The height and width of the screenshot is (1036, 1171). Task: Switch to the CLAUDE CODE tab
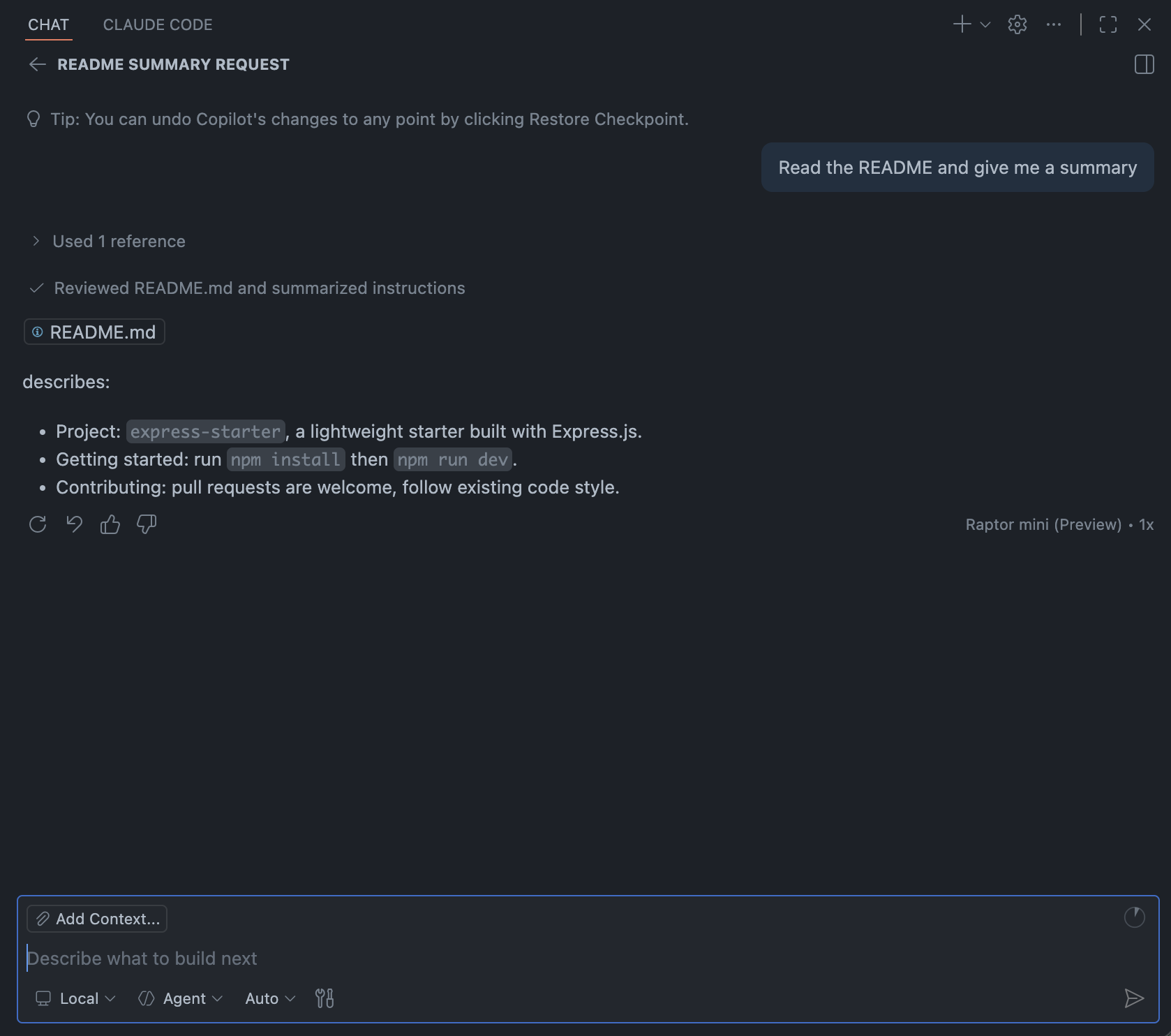click(157, 24)
